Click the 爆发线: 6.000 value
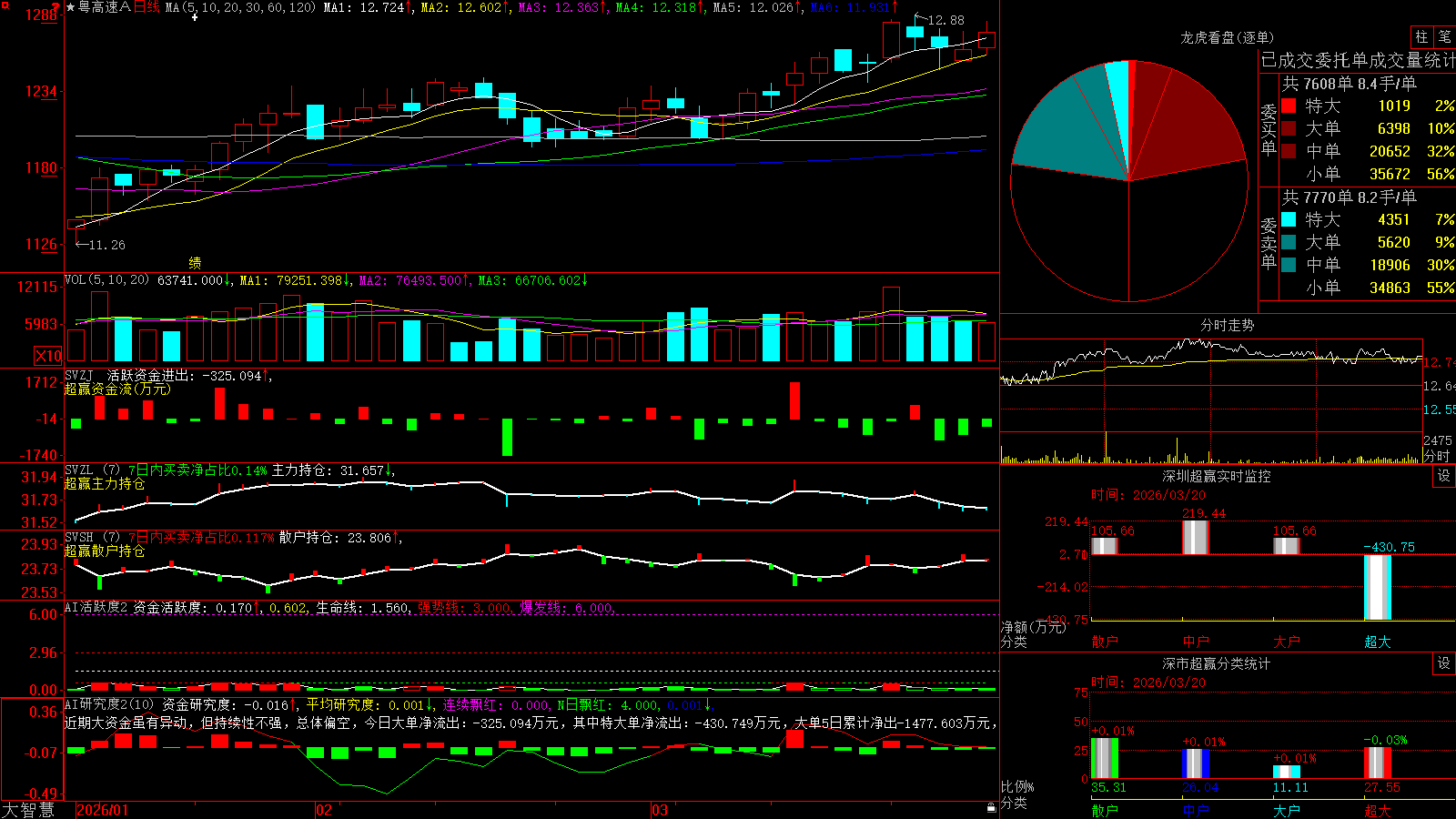 click(566, 608)
